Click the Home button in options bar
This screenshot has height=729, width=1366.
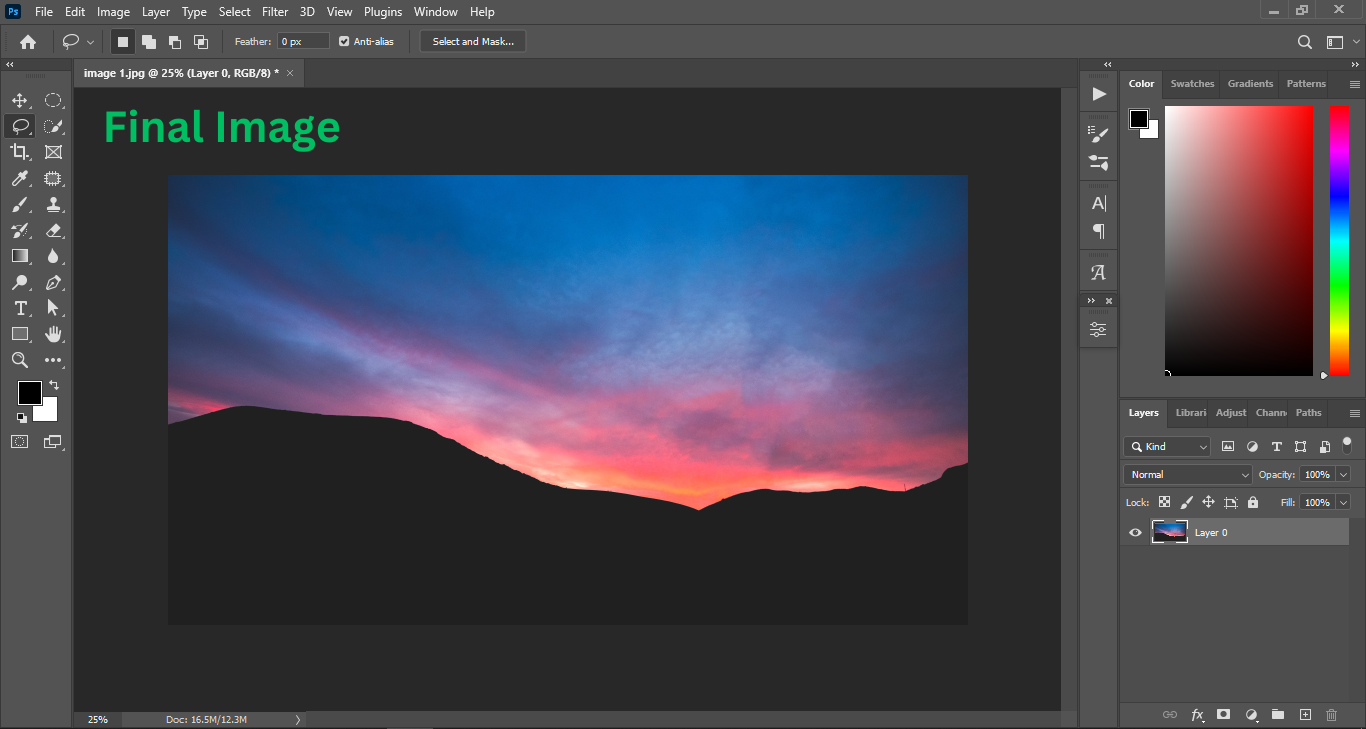[28, 42]
